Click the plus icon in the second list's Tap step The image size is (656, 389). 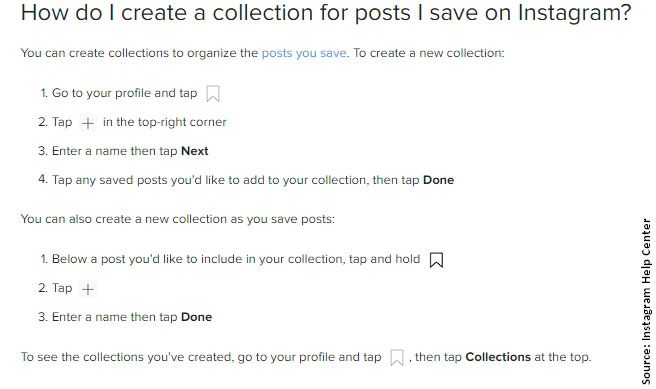click(x=88, y=289)
